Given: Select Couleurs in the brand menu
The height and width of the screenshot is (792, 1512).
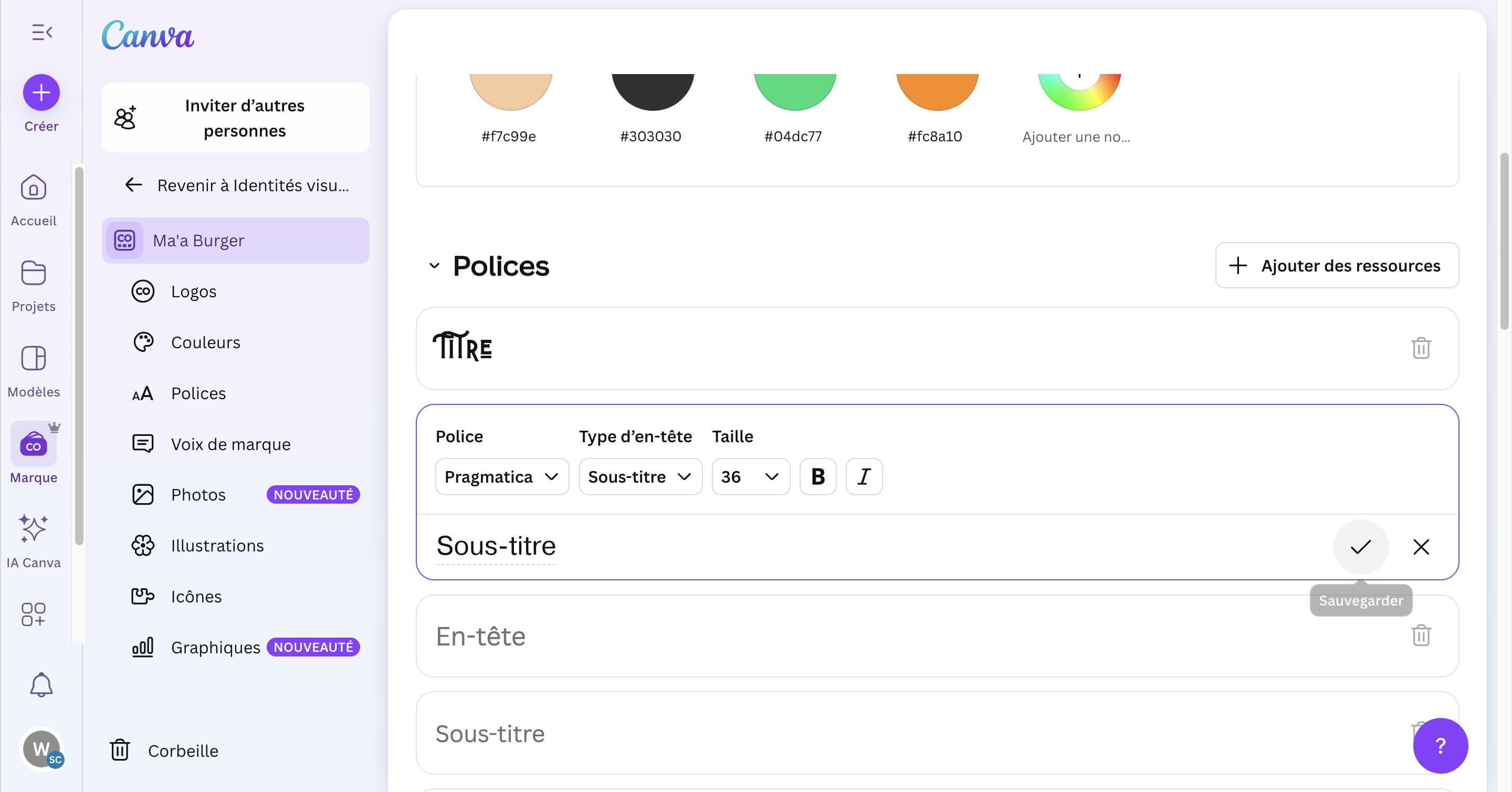Looking at the screenshot, I should tap(205, 342).
